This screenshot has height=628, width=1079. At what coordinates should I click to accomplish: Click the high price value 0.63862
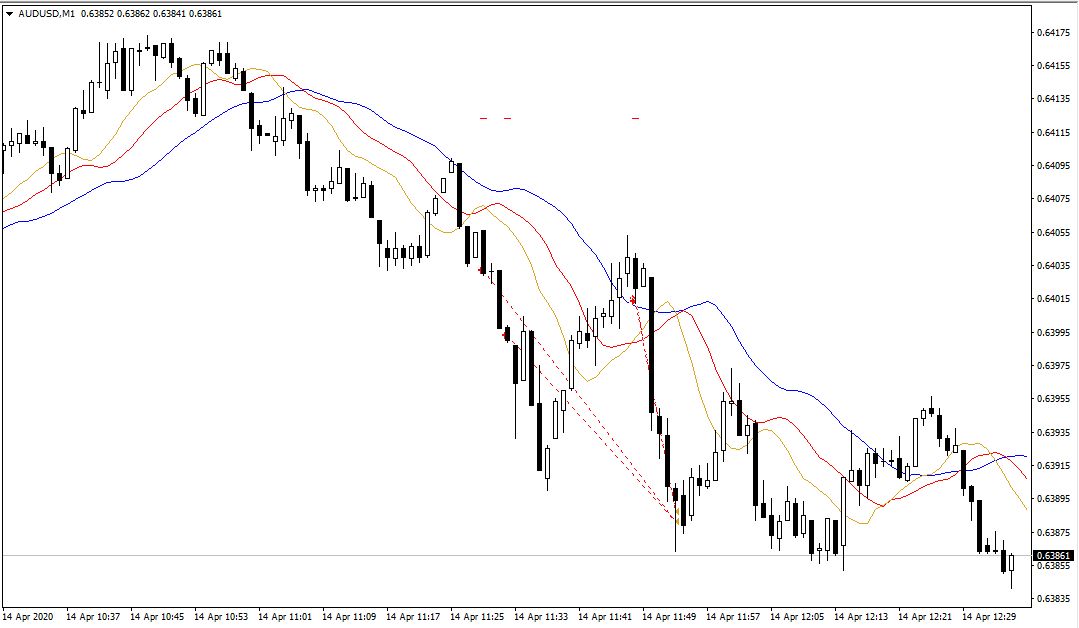pyautogui.click(x=133, y=14)
